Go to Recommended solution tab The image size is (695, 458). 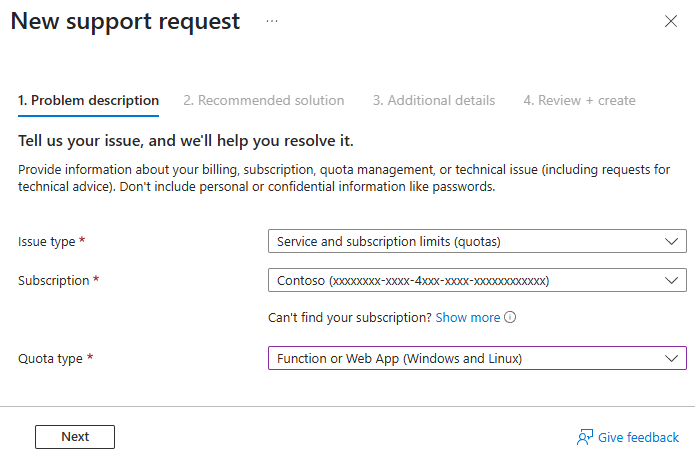click(x=264, y=101)
